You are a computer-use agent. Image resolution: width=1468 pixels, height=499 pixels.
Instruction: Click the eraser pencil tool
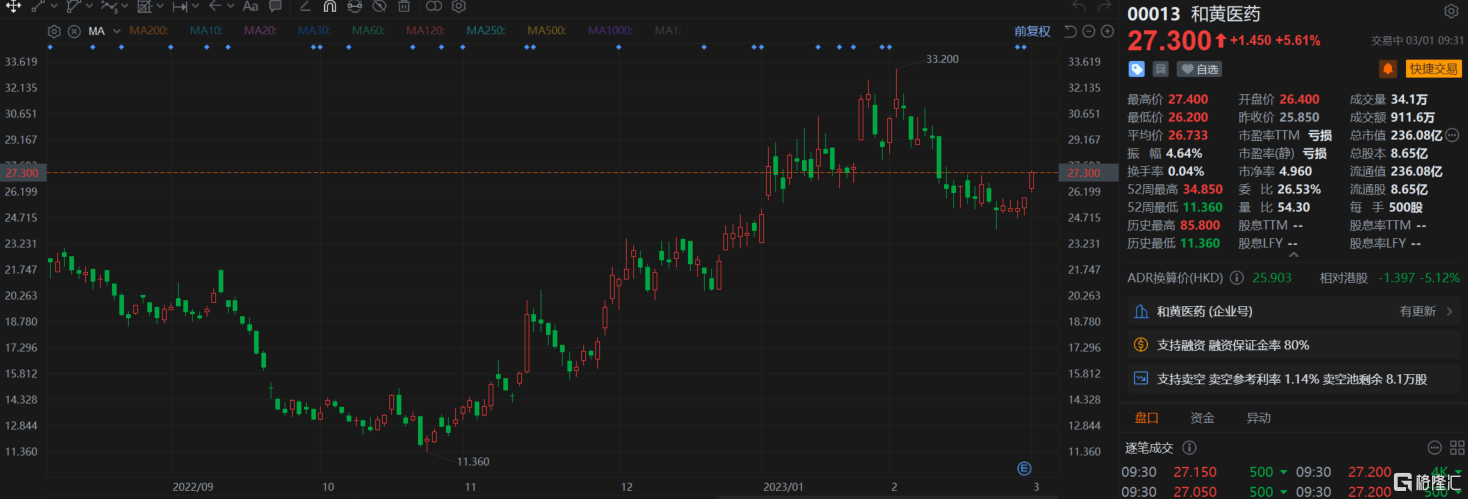[x=305, y=6]
